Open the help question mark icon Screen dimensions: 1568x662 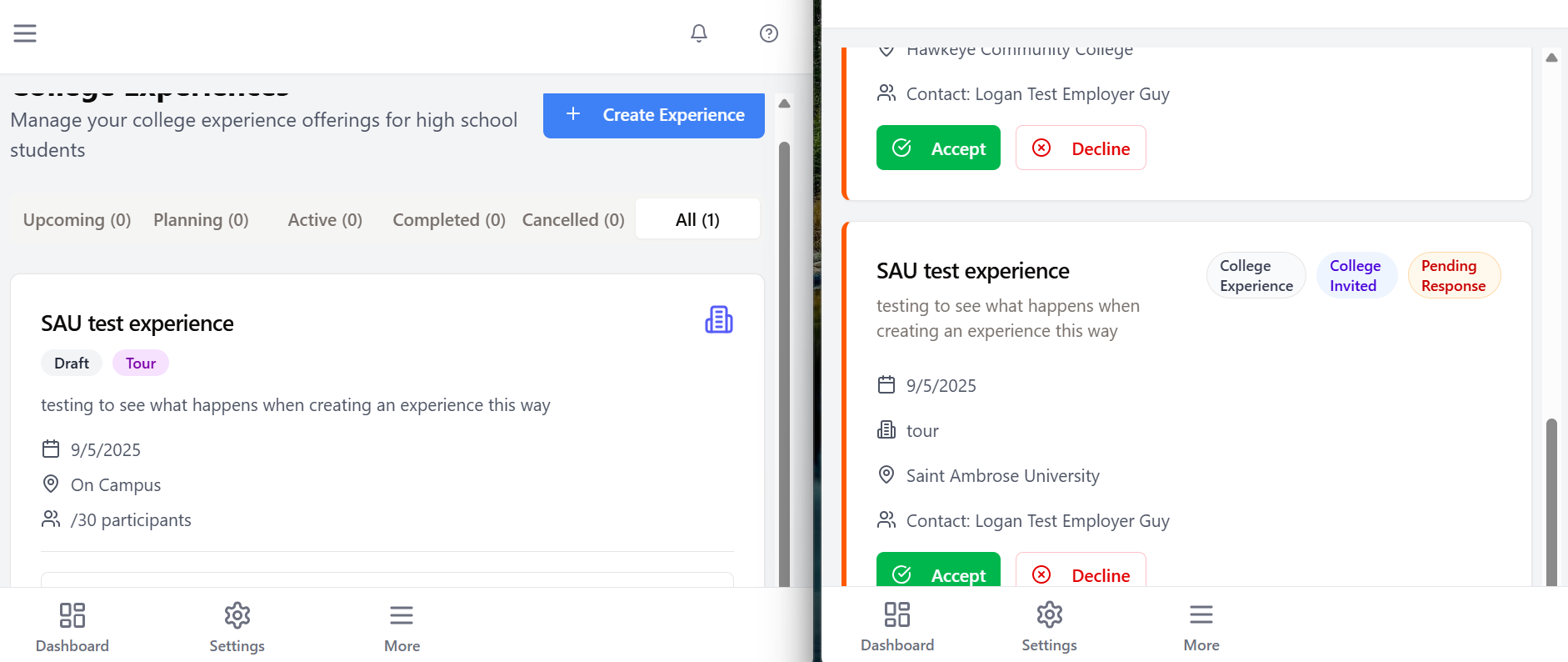click(769, 33)
